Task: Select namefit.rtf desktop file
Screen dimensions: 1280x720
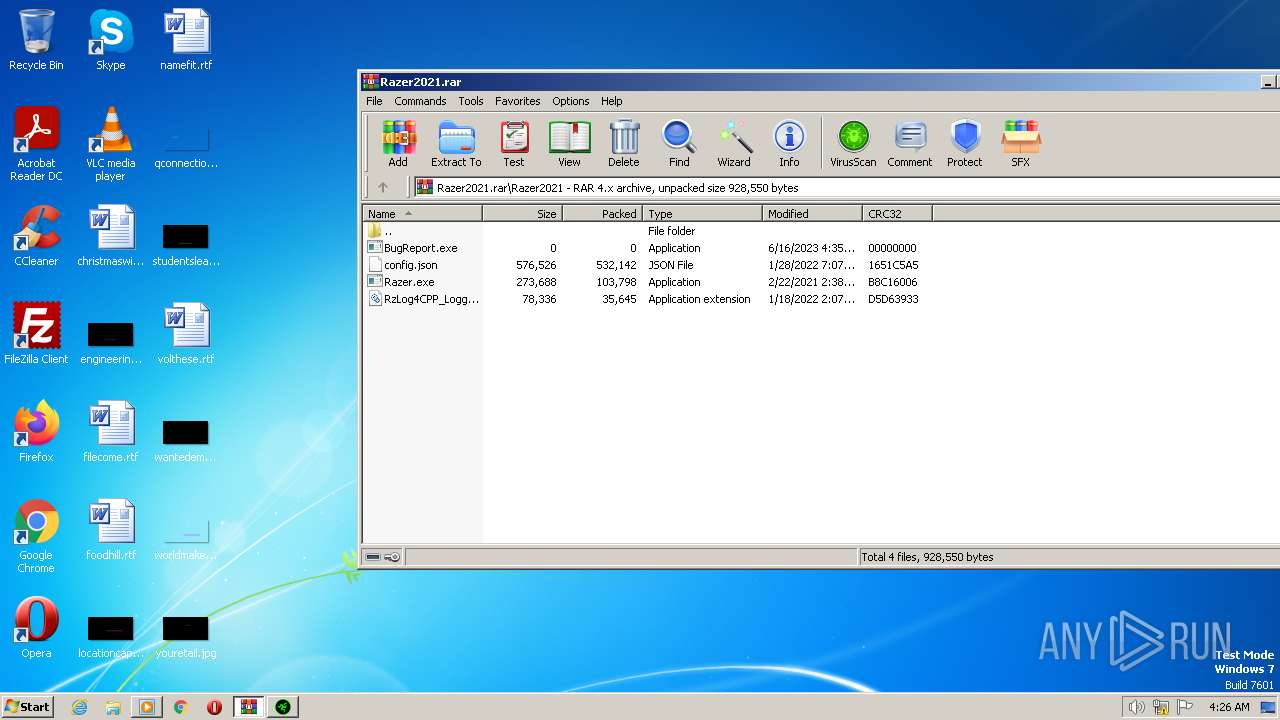Action: 186,41
